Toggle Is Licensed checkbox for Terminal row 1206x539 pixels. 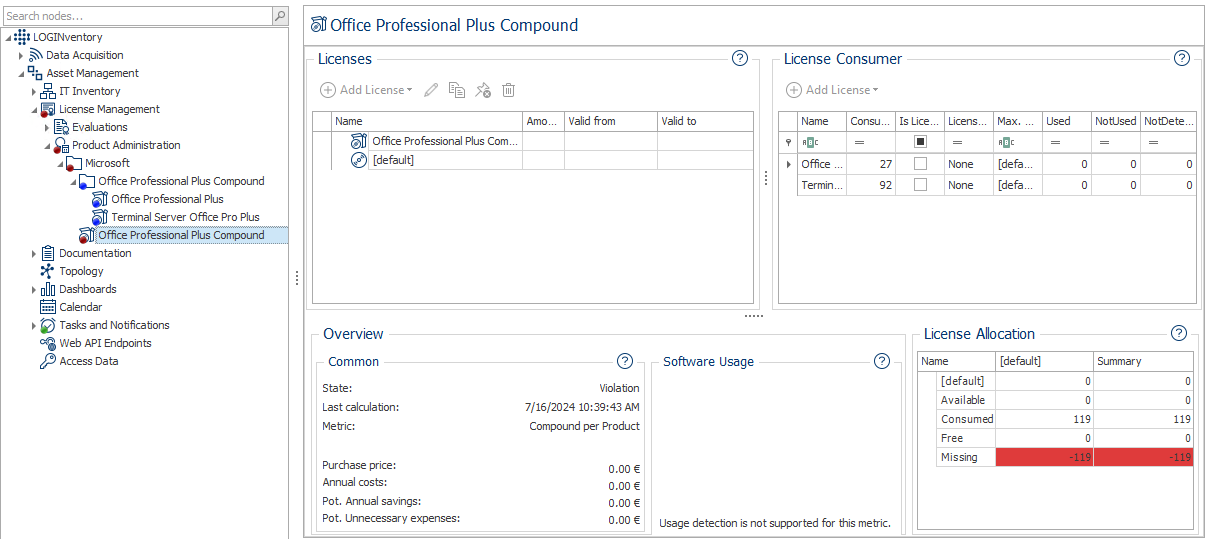pyautogui.click(x=920, y=185)
